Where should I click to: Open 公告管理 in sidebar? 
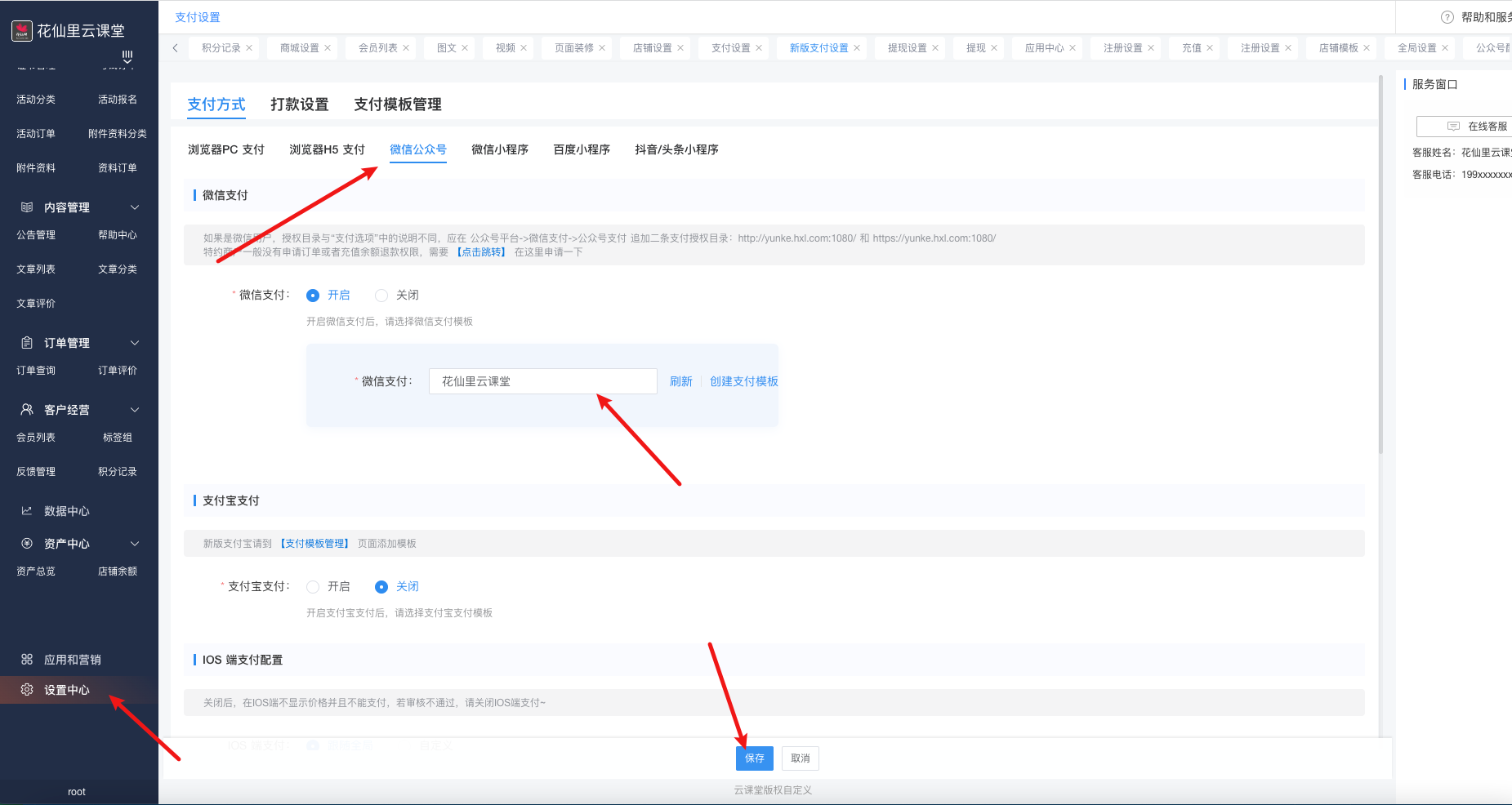(36, 235)
